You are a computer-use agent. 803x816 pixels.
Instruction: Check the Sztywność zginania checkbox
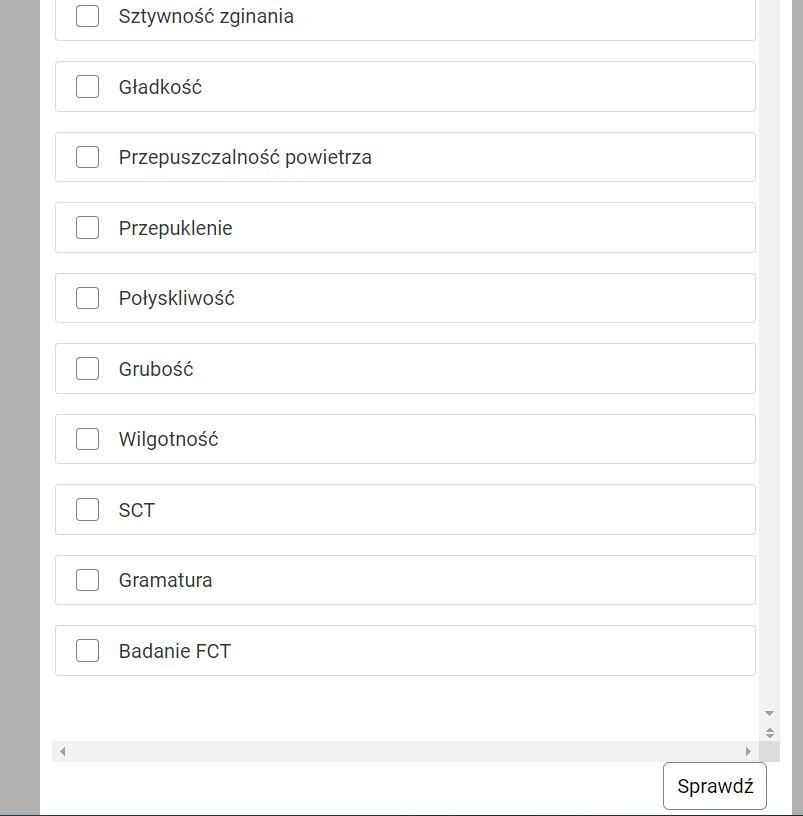[x=88, y=16]
